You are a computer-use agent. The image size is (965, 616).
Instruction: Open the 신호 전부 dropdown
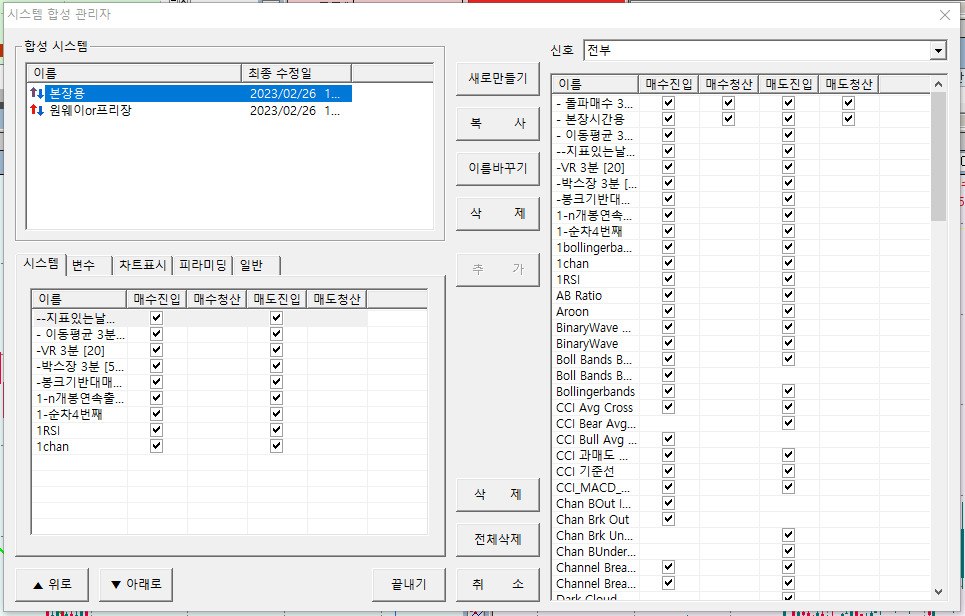coord(937,50)
